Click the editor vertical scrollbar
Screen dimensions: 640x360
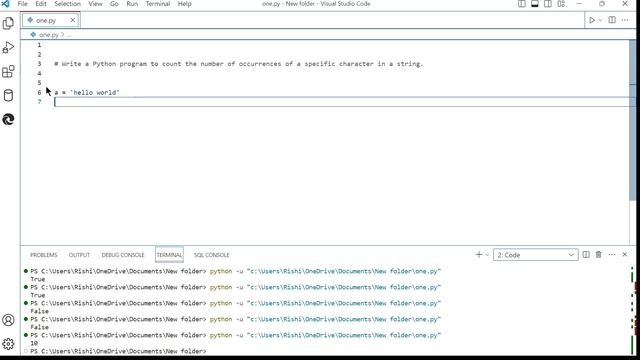click(x=633, y=120)
